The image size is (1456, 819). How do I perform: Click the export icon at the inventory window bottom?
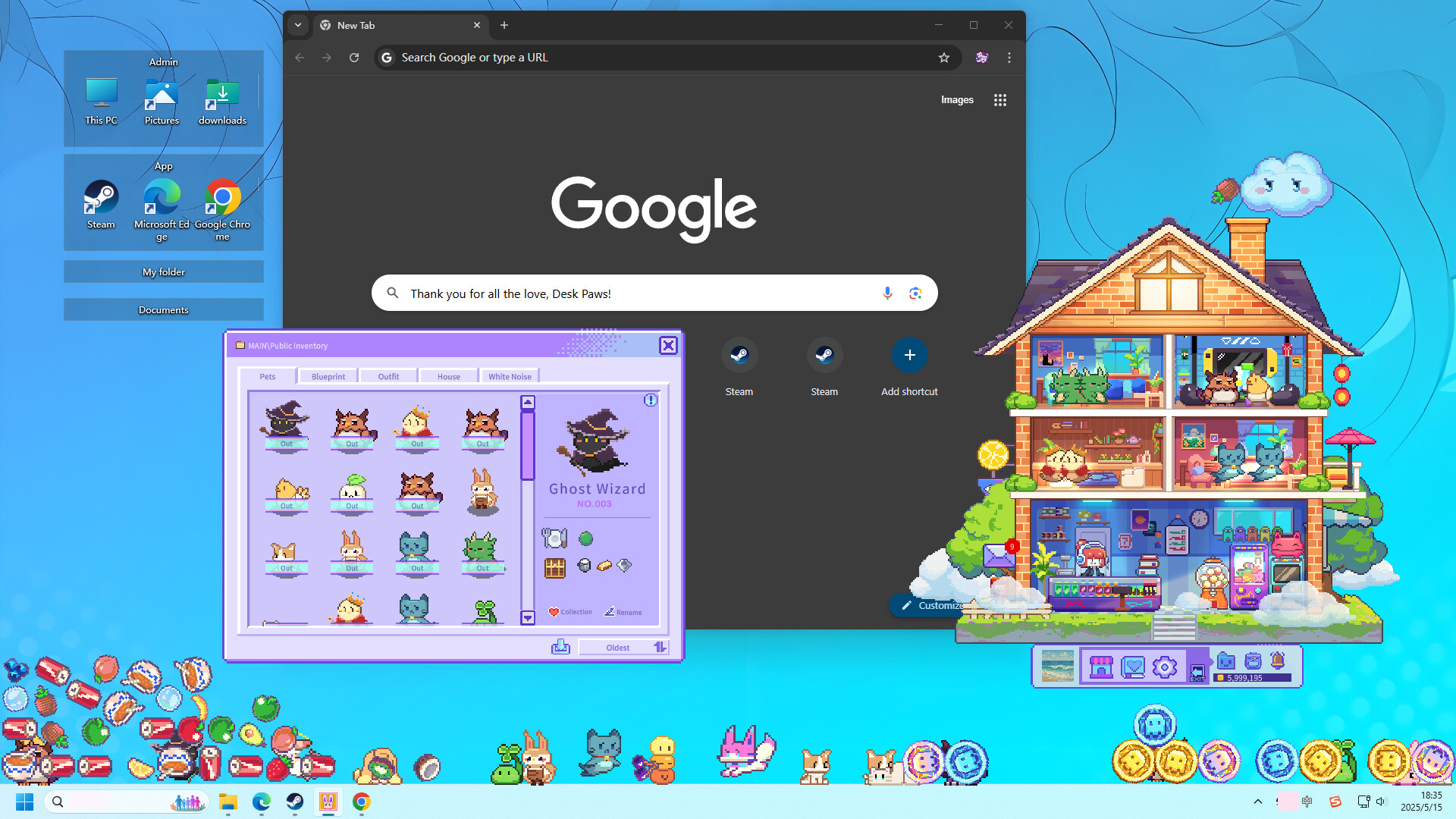(x=560, y=647)
